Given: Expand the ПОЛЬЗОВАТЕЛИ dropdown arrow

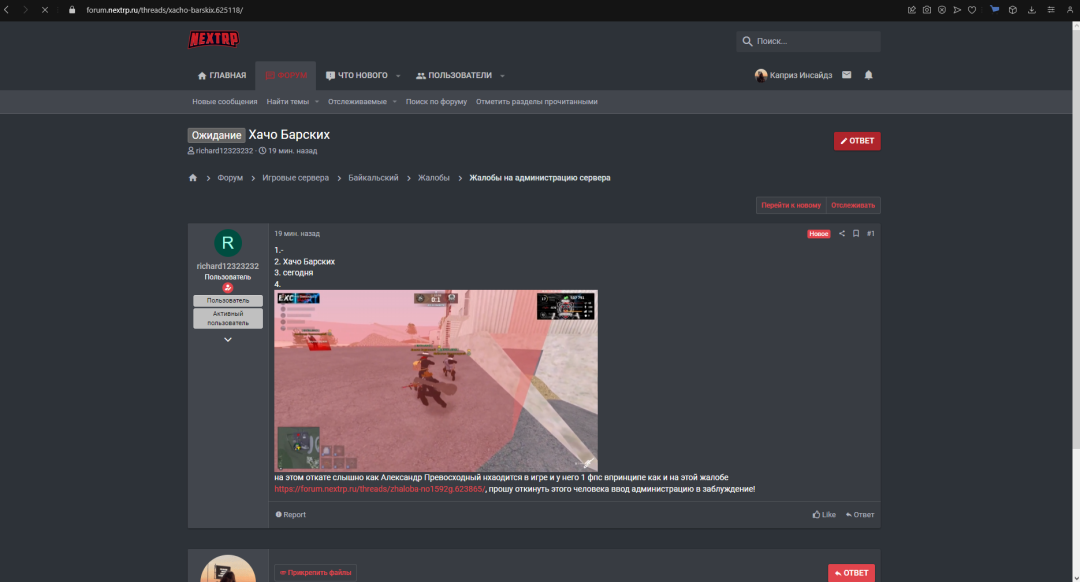Looking at the screenshot, I should (502, 76).
